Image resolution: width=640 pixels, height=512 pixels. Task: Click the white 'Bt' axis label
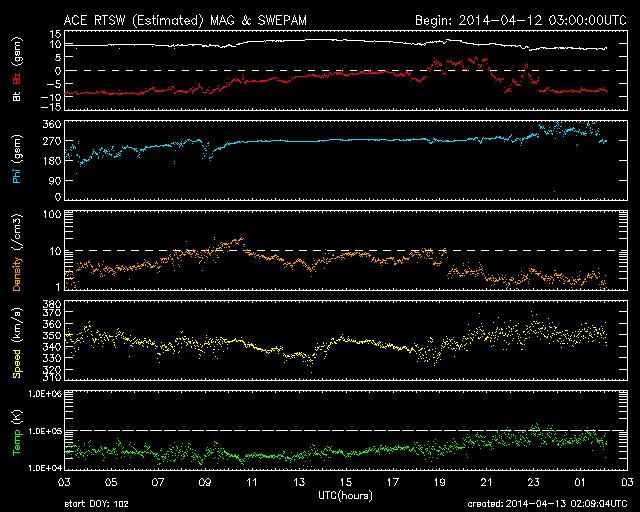point(17,96)
